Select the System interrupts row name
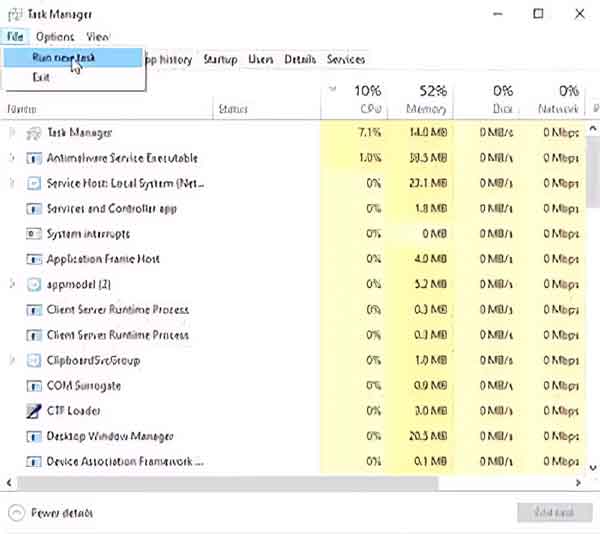Viewport: 600px width, 534px height. 88,234
